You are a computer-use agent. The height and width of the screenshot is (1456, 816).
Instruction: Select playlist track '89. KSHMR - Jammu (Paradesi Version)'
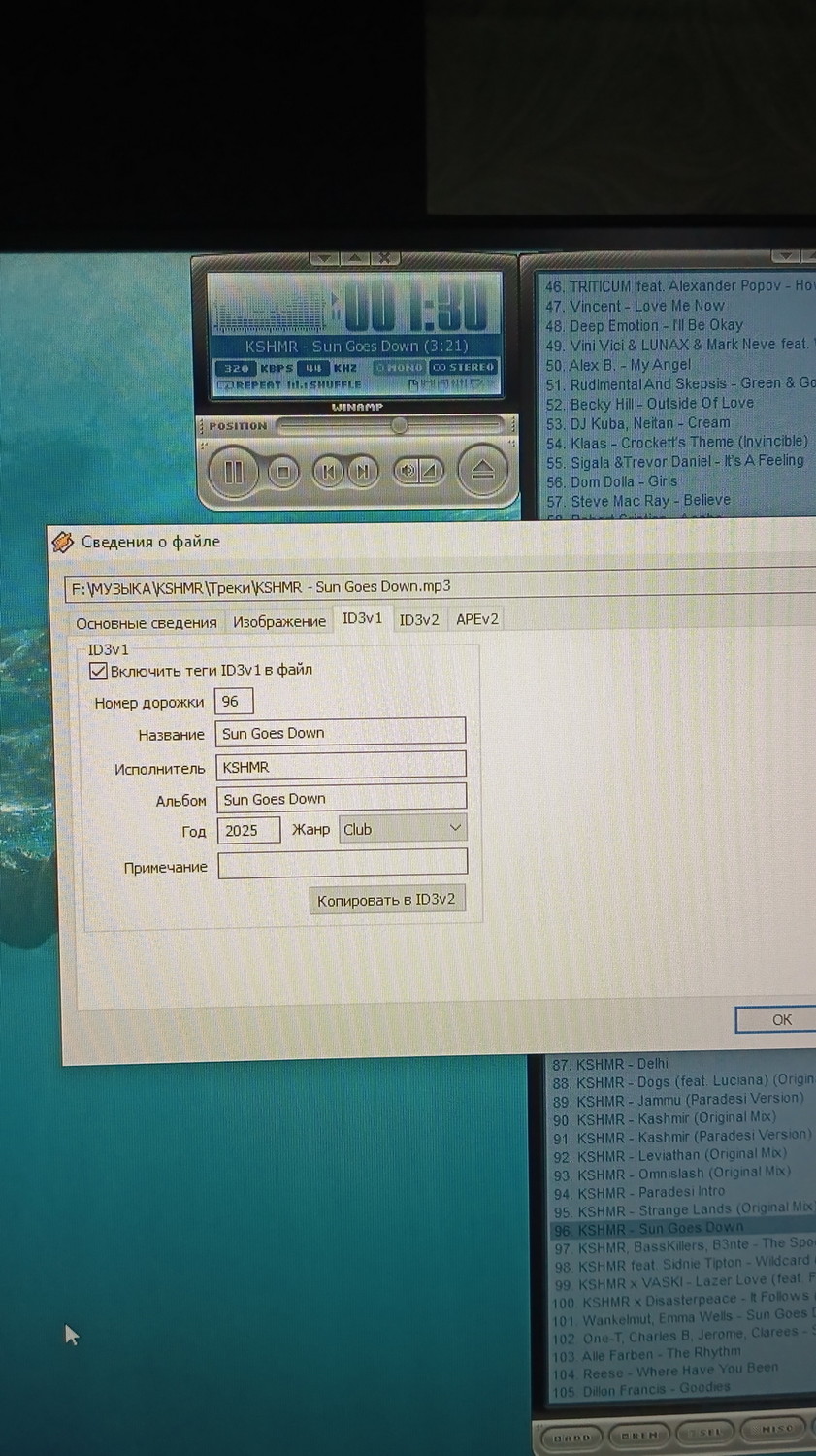pos(678,1101)
